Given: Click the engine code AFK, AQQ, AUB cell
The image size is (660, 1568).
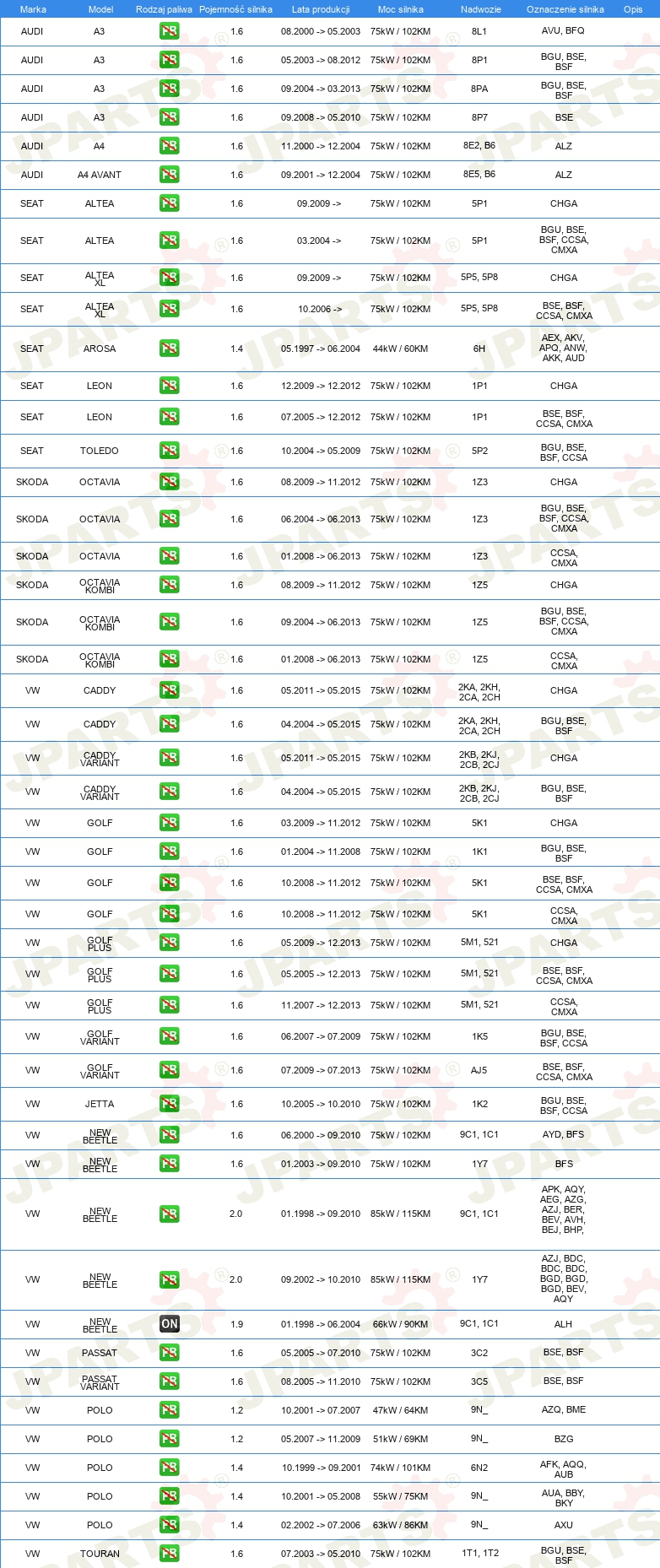Looking at the screenshot, I should (x=564, y=1469).
